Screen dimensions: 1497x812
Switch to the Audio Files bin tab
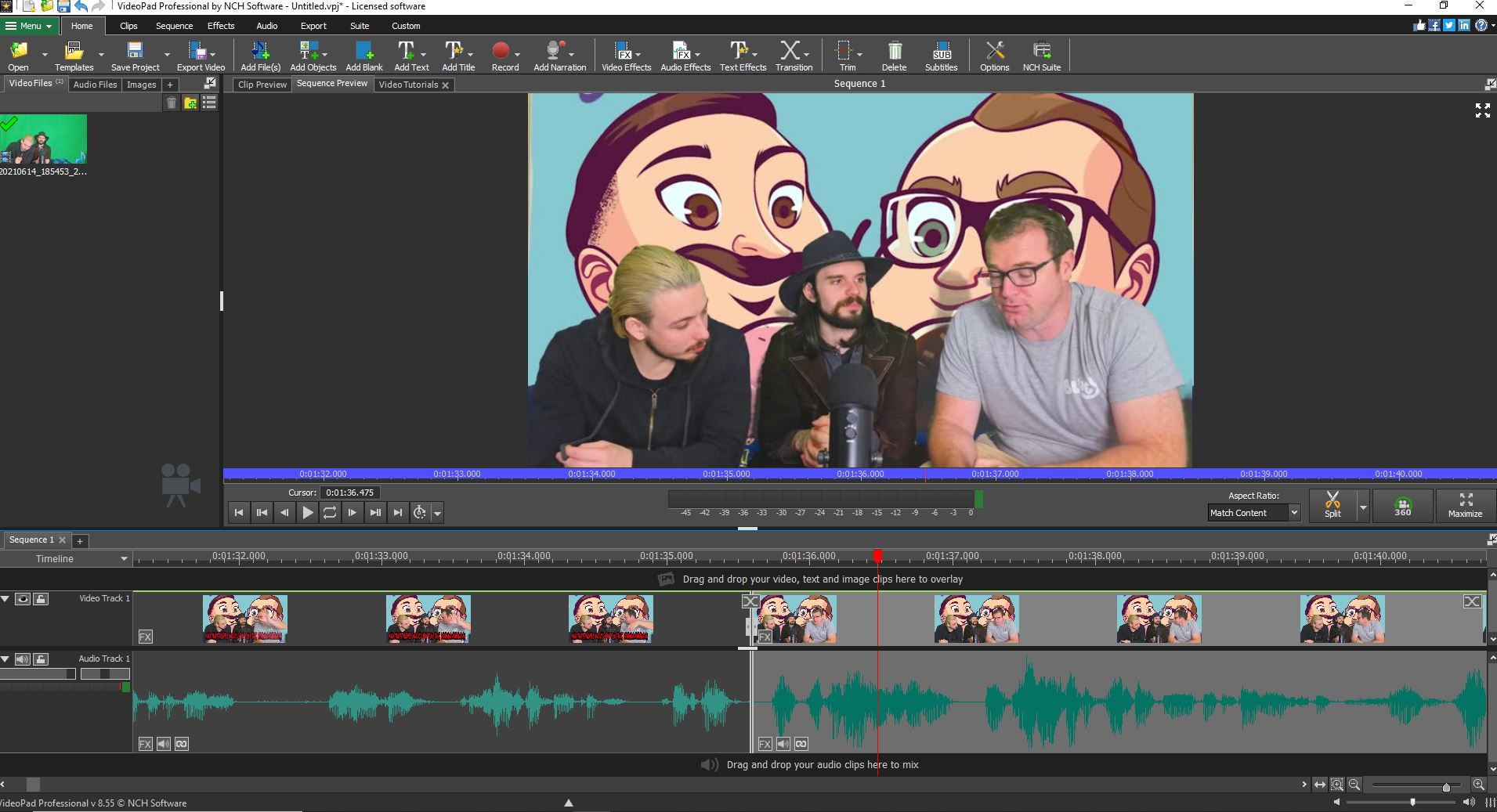click(x=95, y=85)
